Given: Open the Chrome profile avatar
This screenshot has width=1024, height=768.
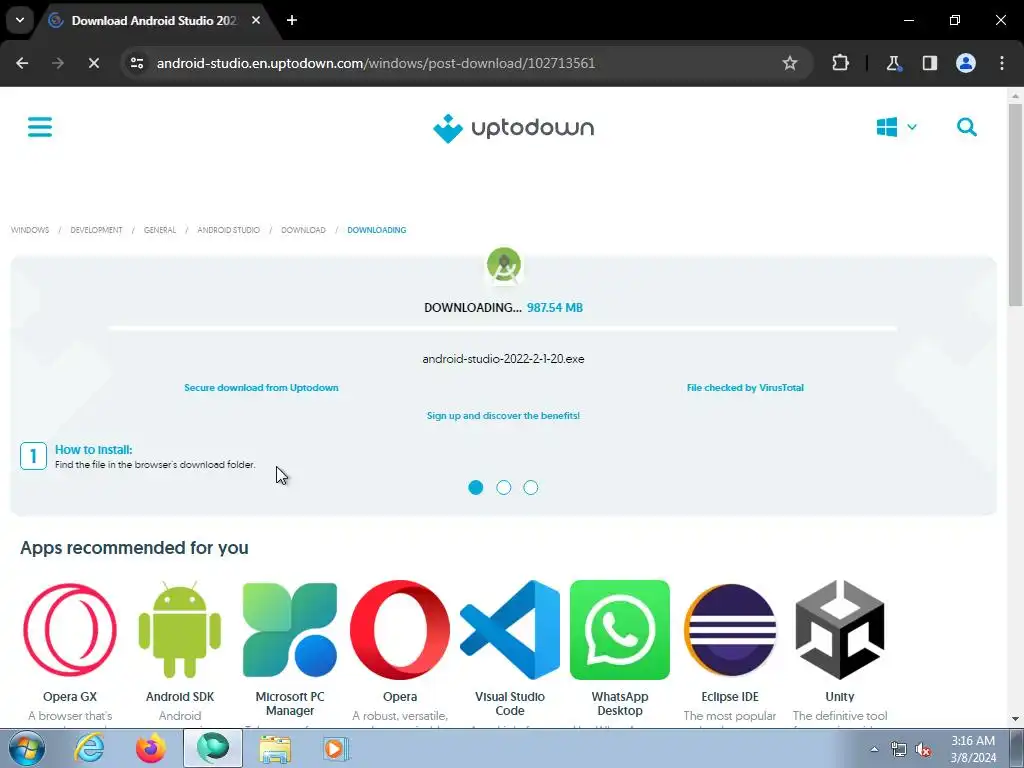Looking at the screenshot, I should pyautogui.click(x=966, y=63).
